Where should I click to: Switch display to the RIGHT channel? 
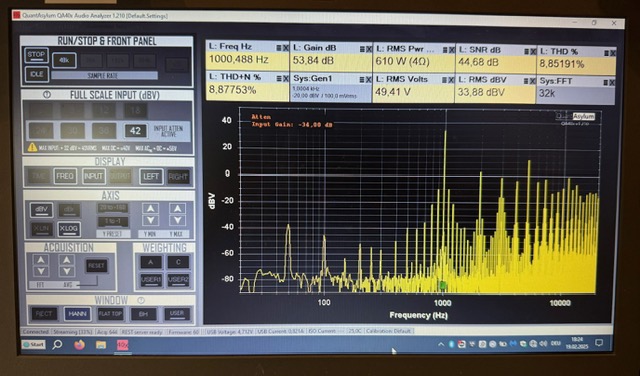point(178,177)
